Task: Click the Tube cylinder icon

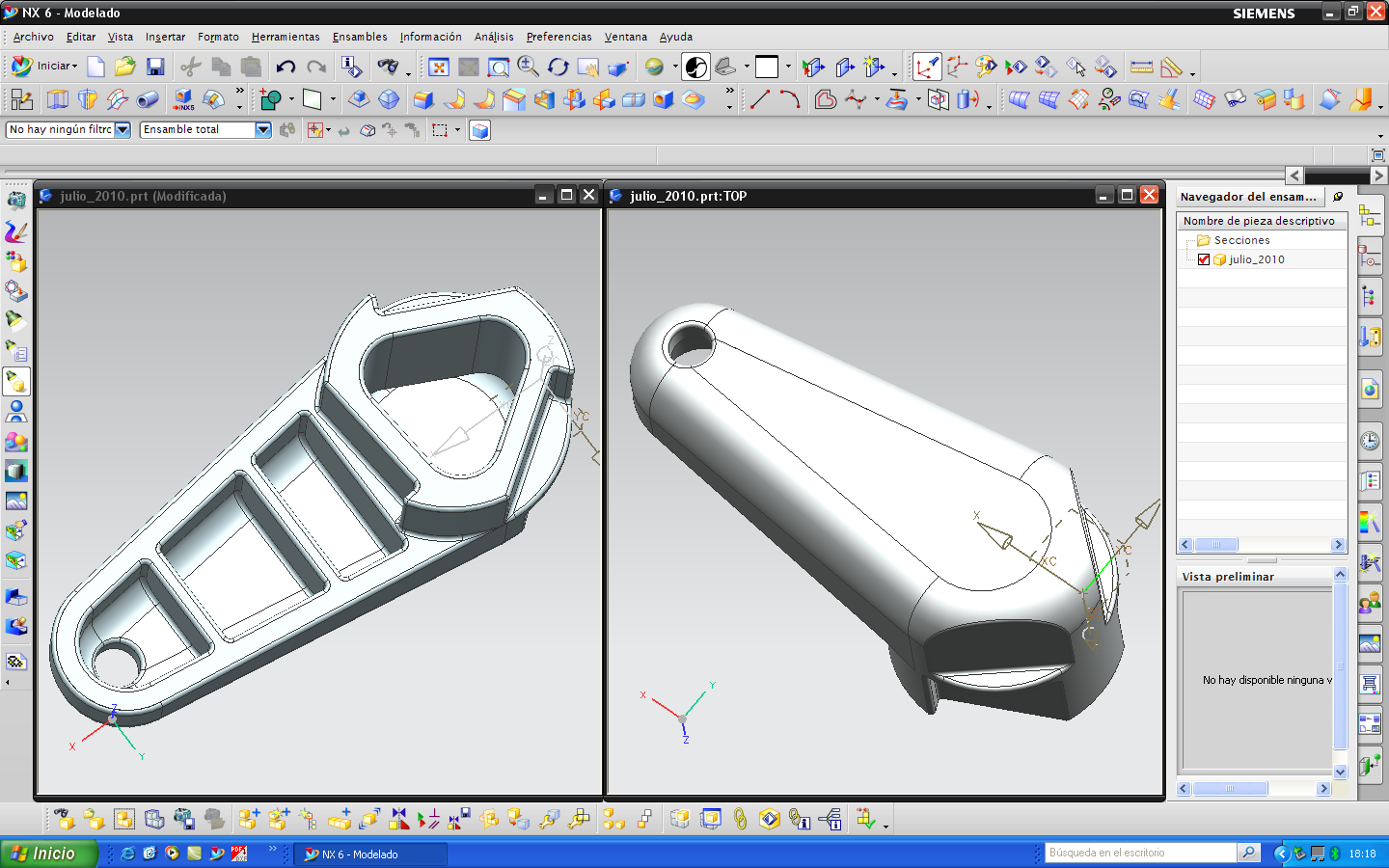Action: [x=148, y=99]
